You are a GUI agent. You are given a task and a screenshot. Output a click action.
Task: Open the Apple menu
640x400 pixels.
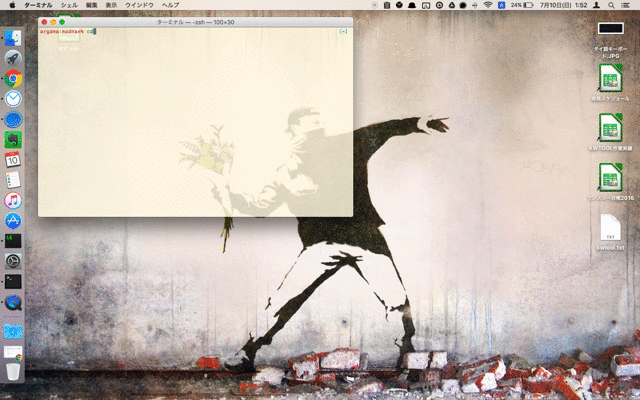click(x=12, y=5)
